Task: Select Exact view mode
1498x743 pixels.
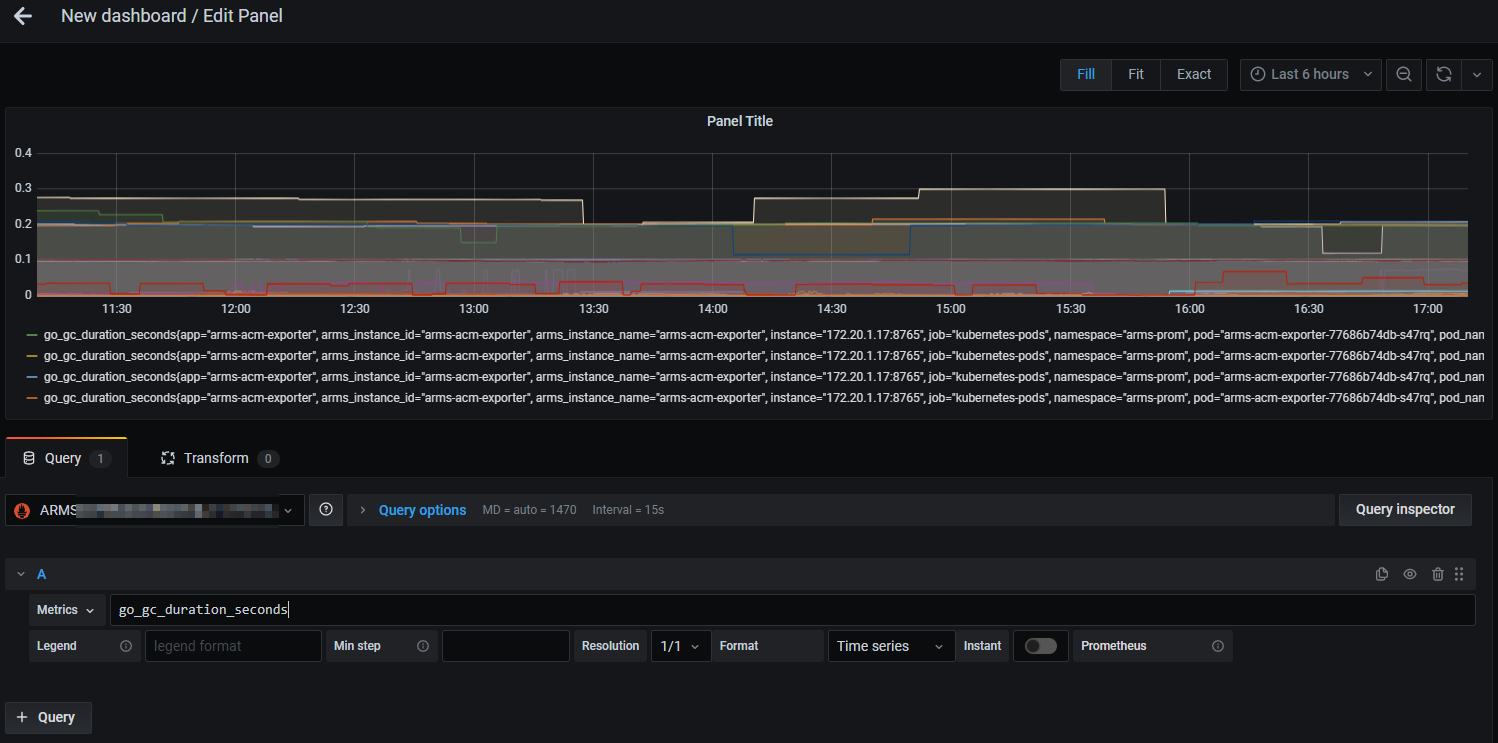Action: [1194, 74]
